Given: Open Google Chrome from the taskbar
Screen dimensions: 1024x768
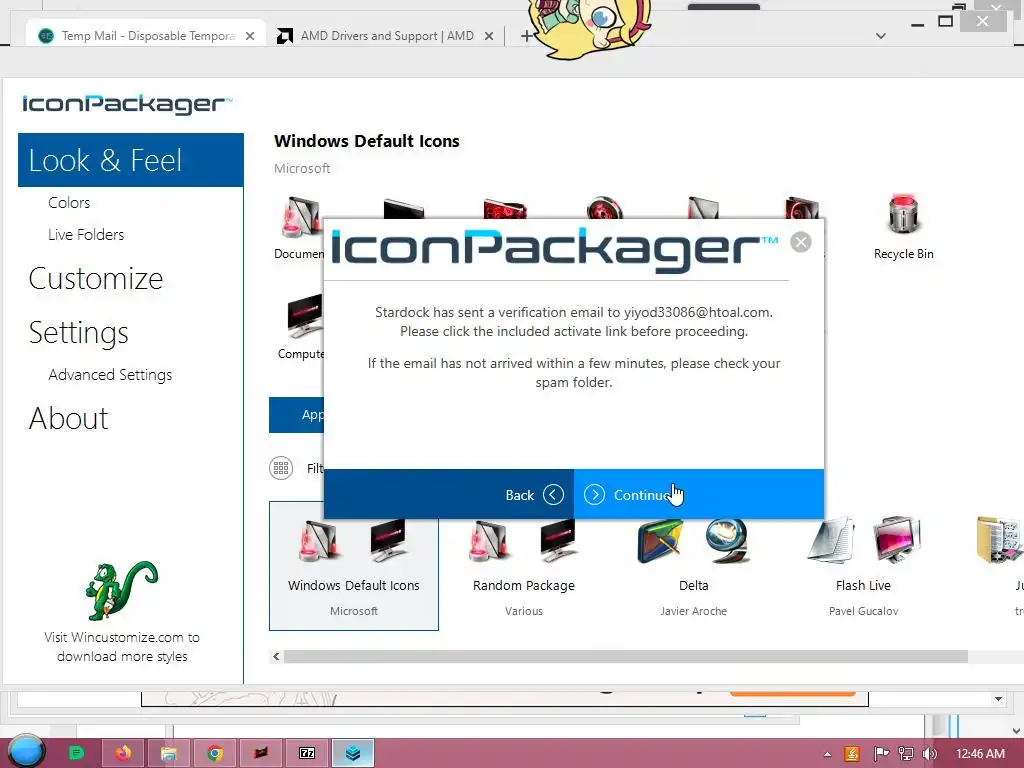Looking at the screenshot, I should (215, 753).
